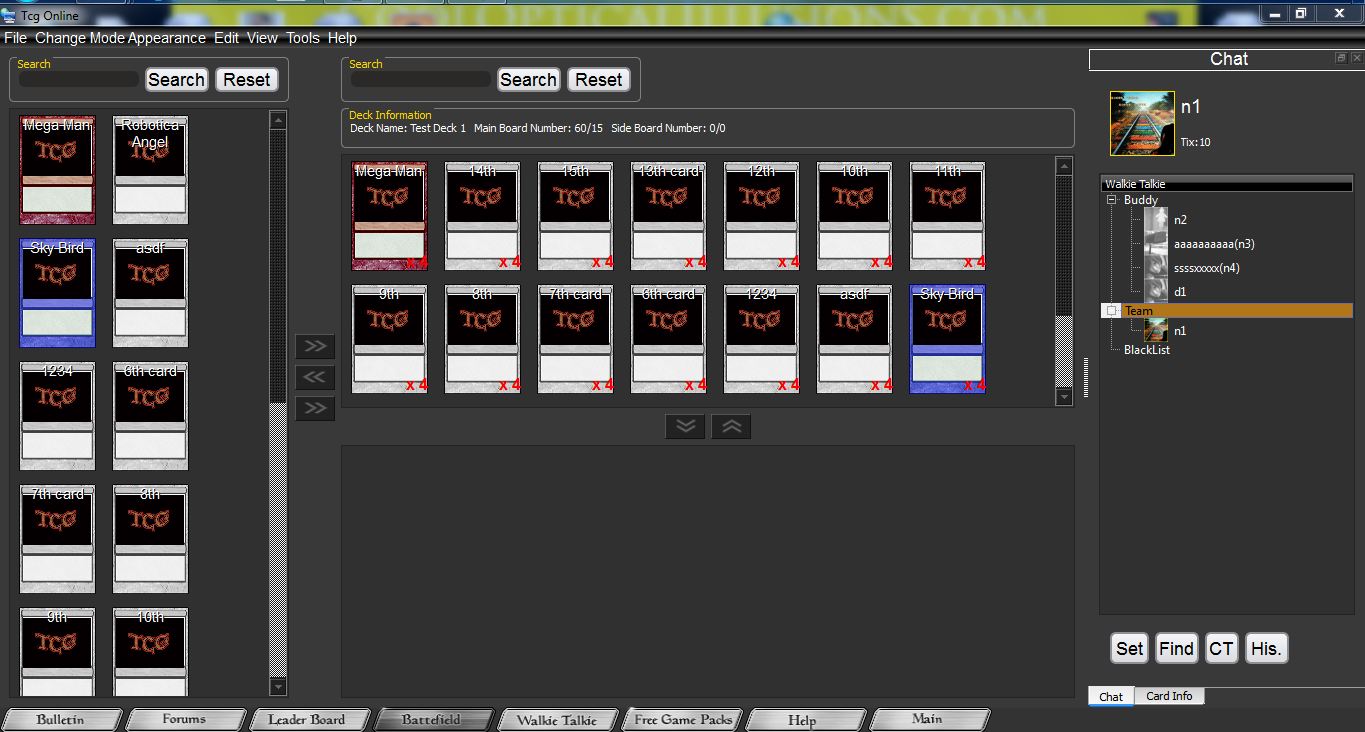This screenshot has width=1365, height=732.
Task: Collapse the Buddy group in Walkie Talkie
Action: click(1111, 200)
